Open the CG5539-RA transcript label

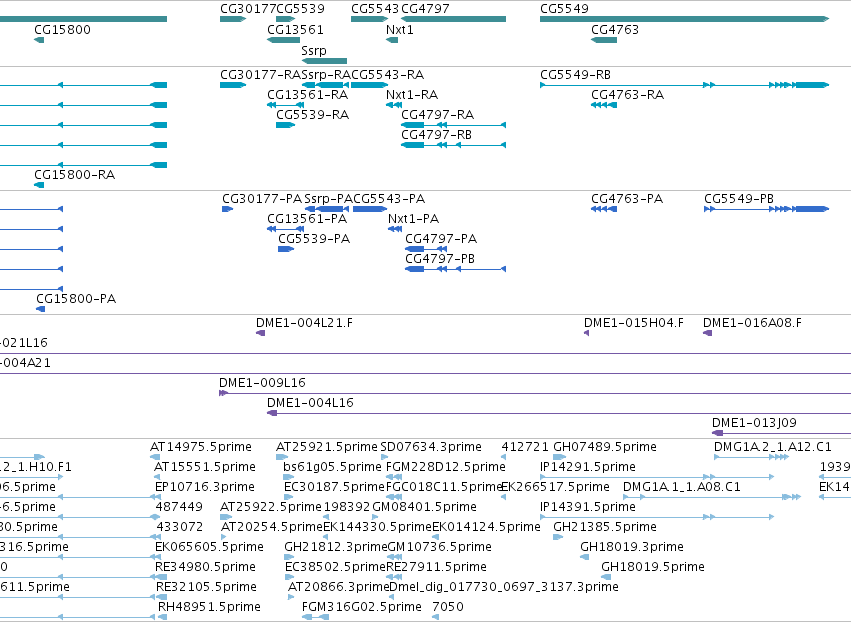[x=313, y=115]
